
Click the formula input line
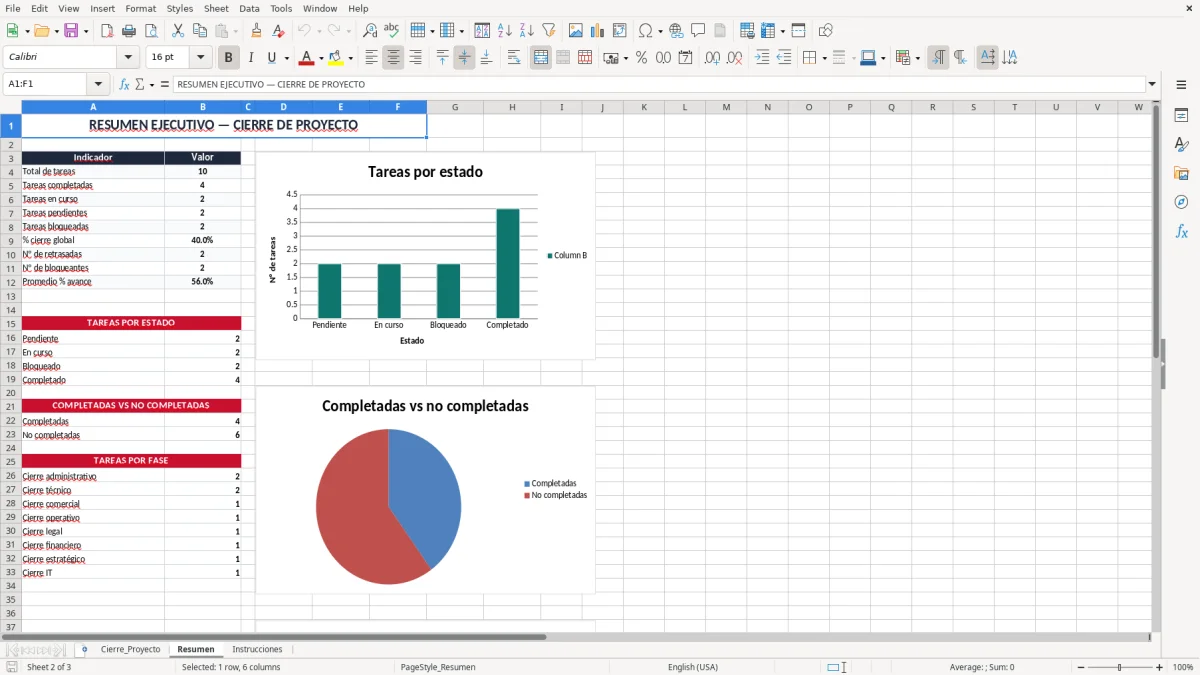[x=659, y=84]
